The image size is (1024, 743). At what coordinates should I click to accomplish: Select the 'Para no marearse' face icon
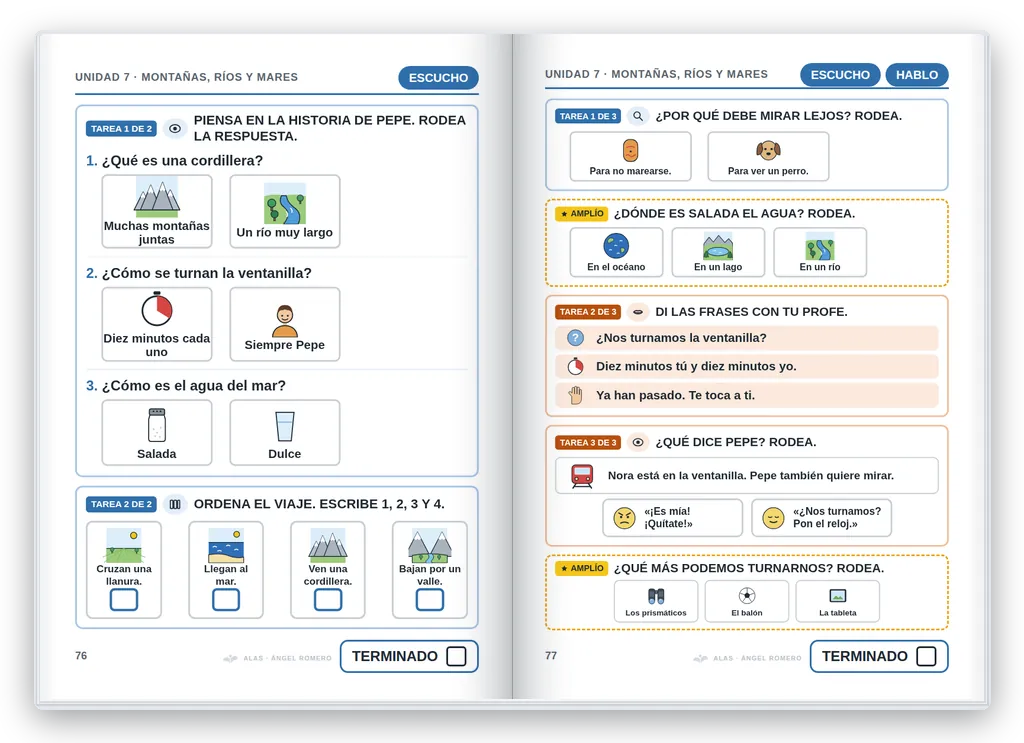pyautogui.click(x=630, y=151)
